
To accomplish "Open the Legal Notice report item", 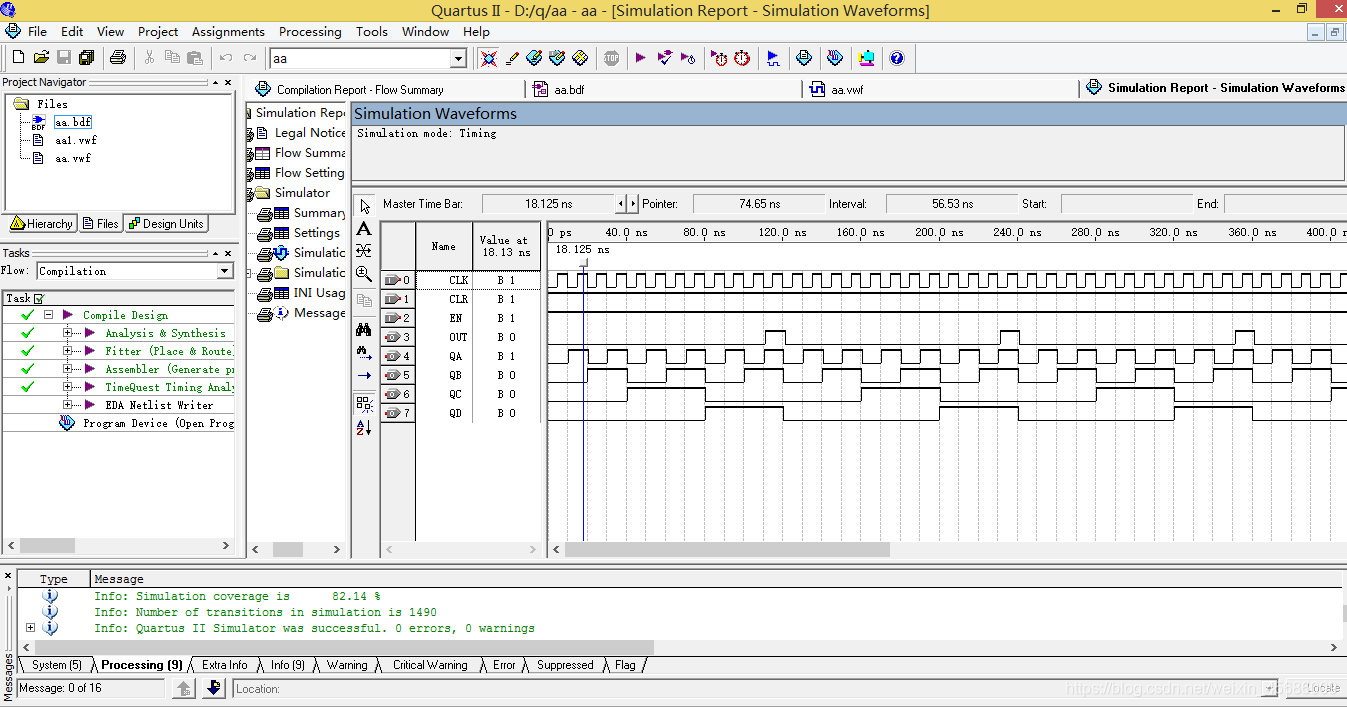I will (x=309, y=132).
